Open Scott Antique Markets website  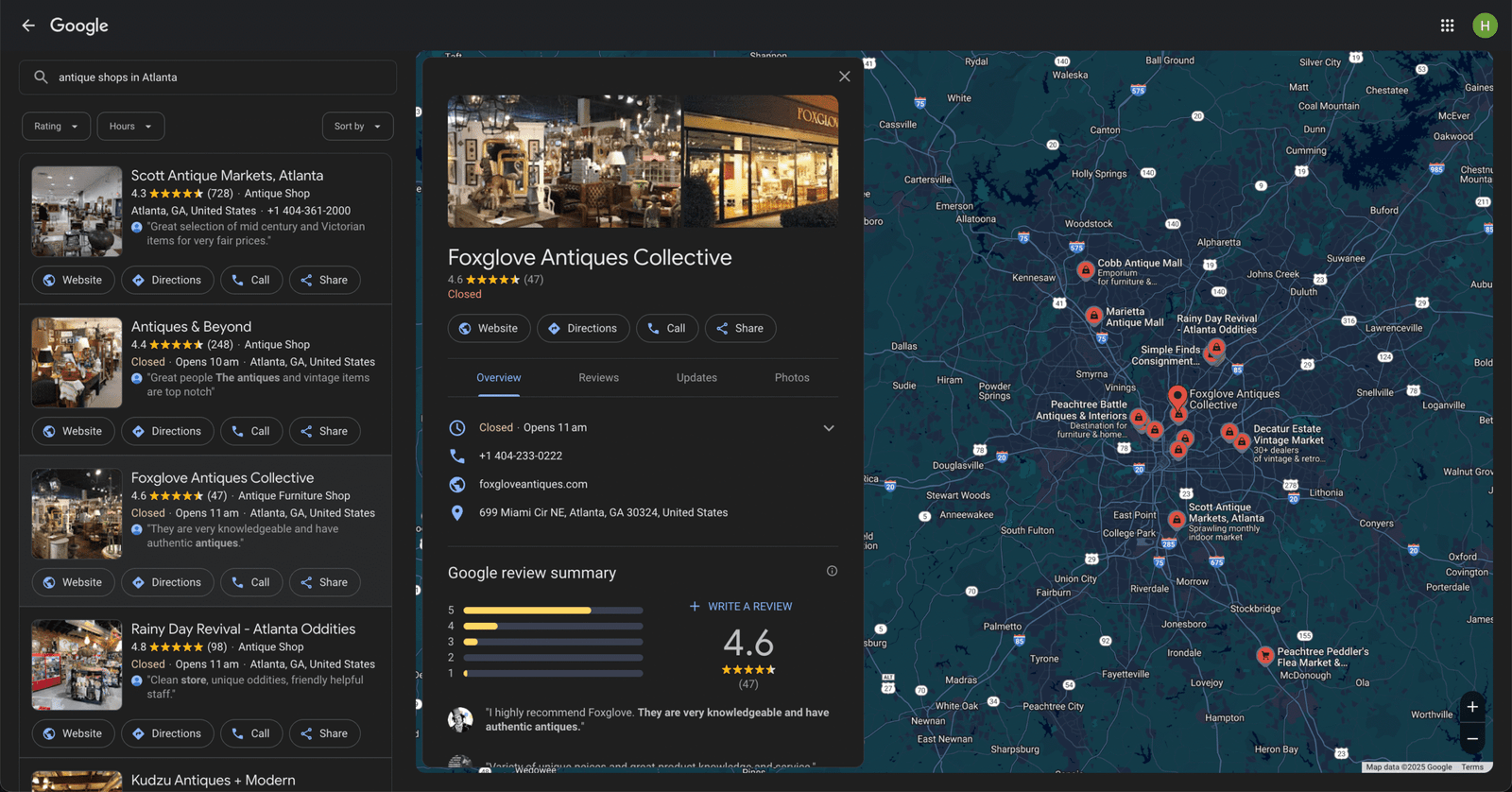pos(74,280)
